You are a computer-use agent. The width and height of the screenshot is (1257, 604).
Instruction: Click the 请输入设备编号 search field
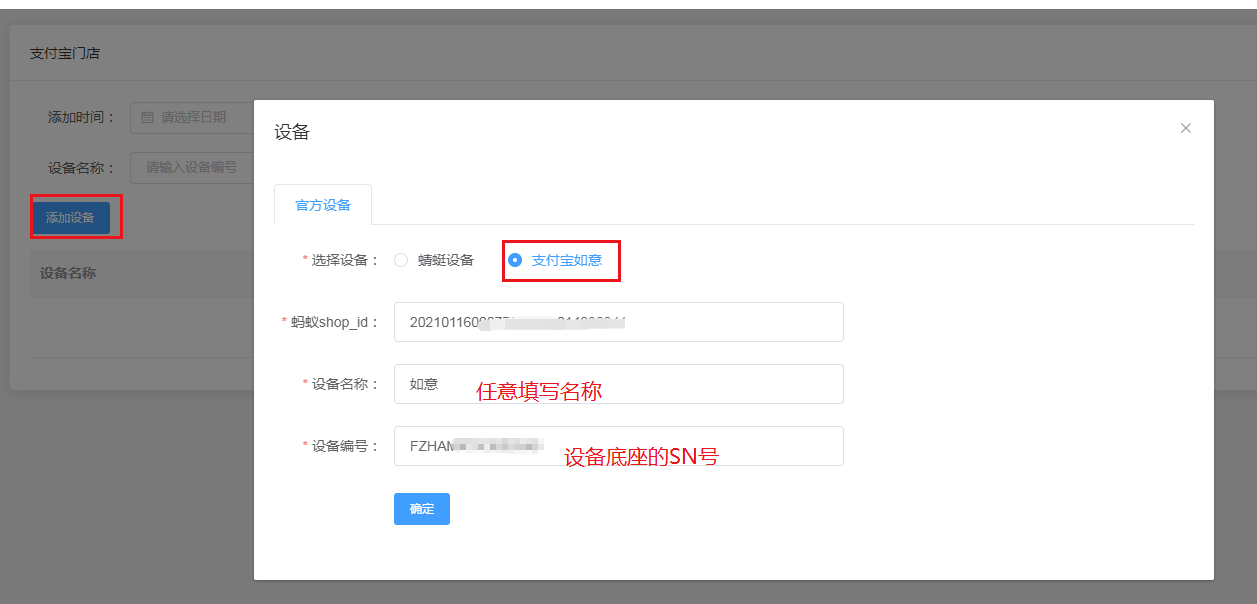(x=192, y=167)
